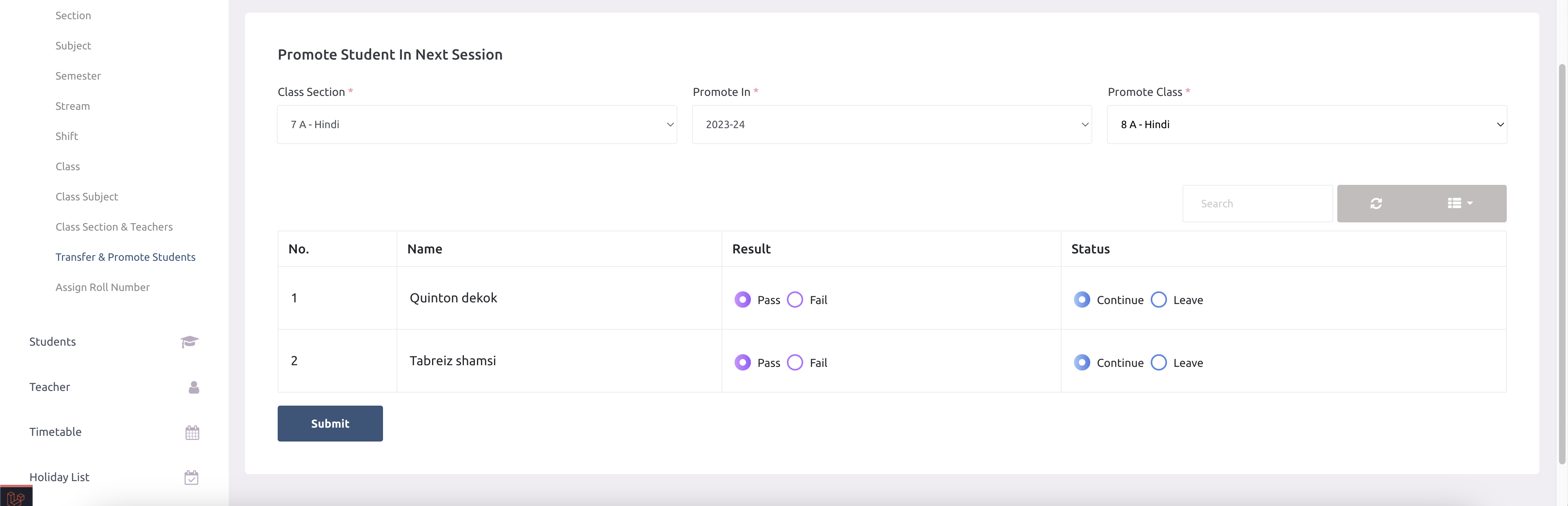Select Pass for Tabreiz shamsi

[742, 362]
